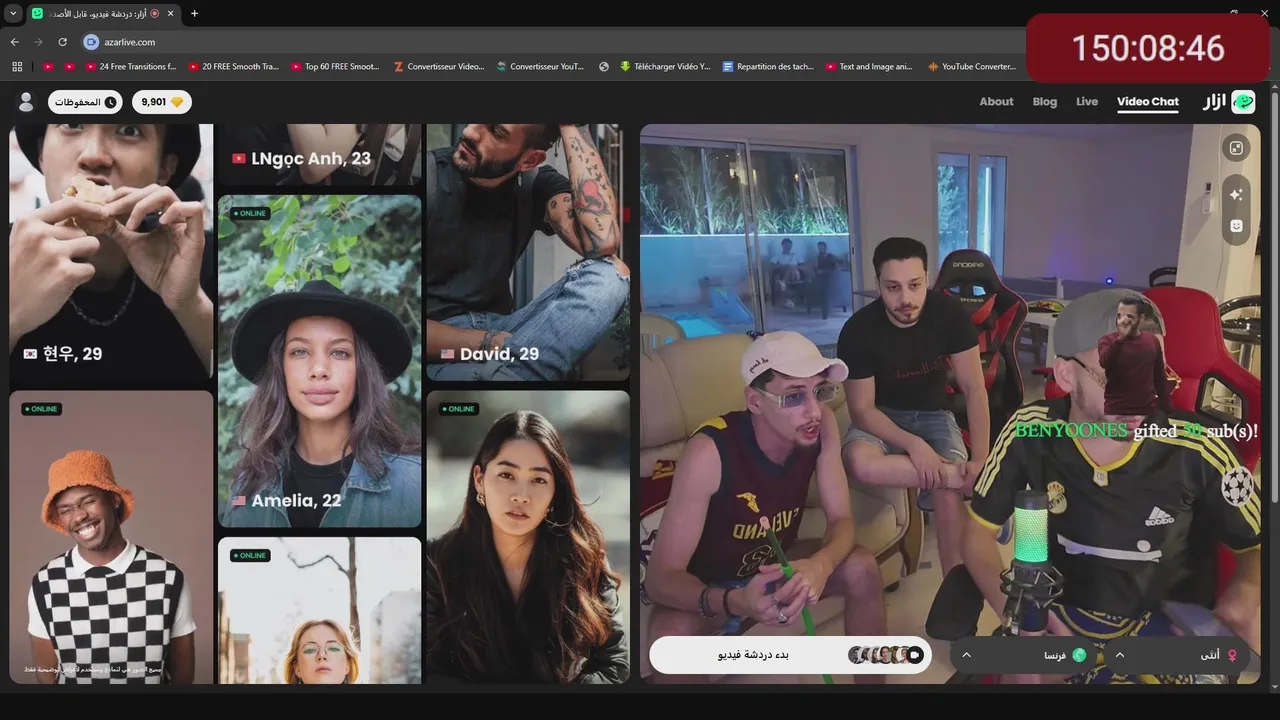This screenshot has width=1280, height=720.
Task: Open 현우, 29 profile card
Action: [x=111, y=252]
